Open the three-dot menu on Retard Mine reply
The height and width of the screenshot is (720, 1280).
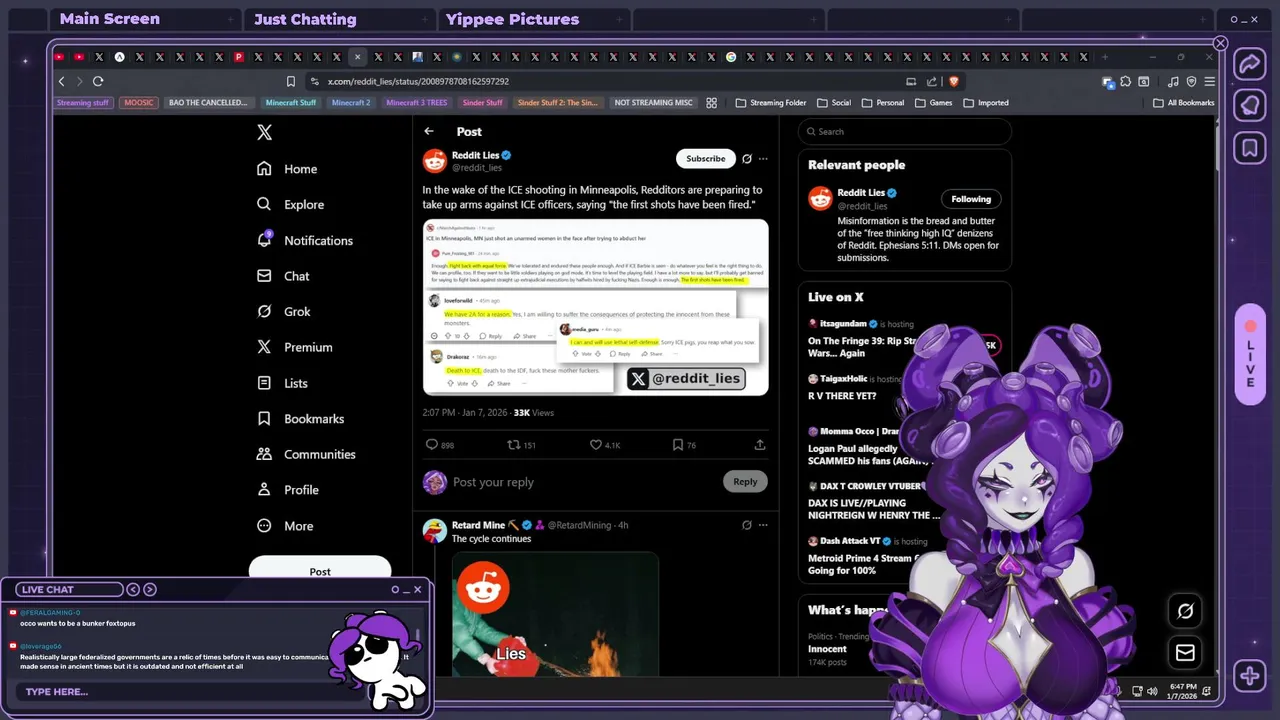[x=763, y=524]
